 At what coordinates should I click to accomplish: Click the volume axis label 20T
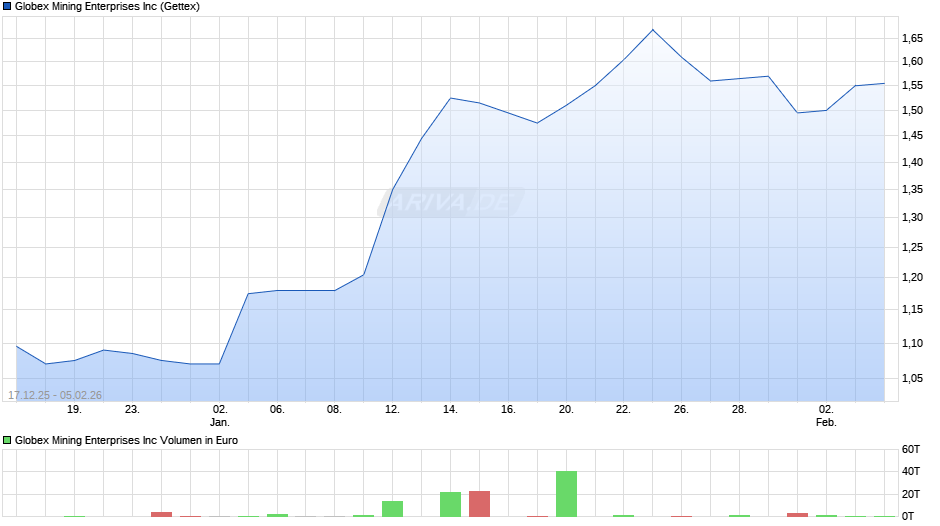pyautogui.click(x=911, y=494)
